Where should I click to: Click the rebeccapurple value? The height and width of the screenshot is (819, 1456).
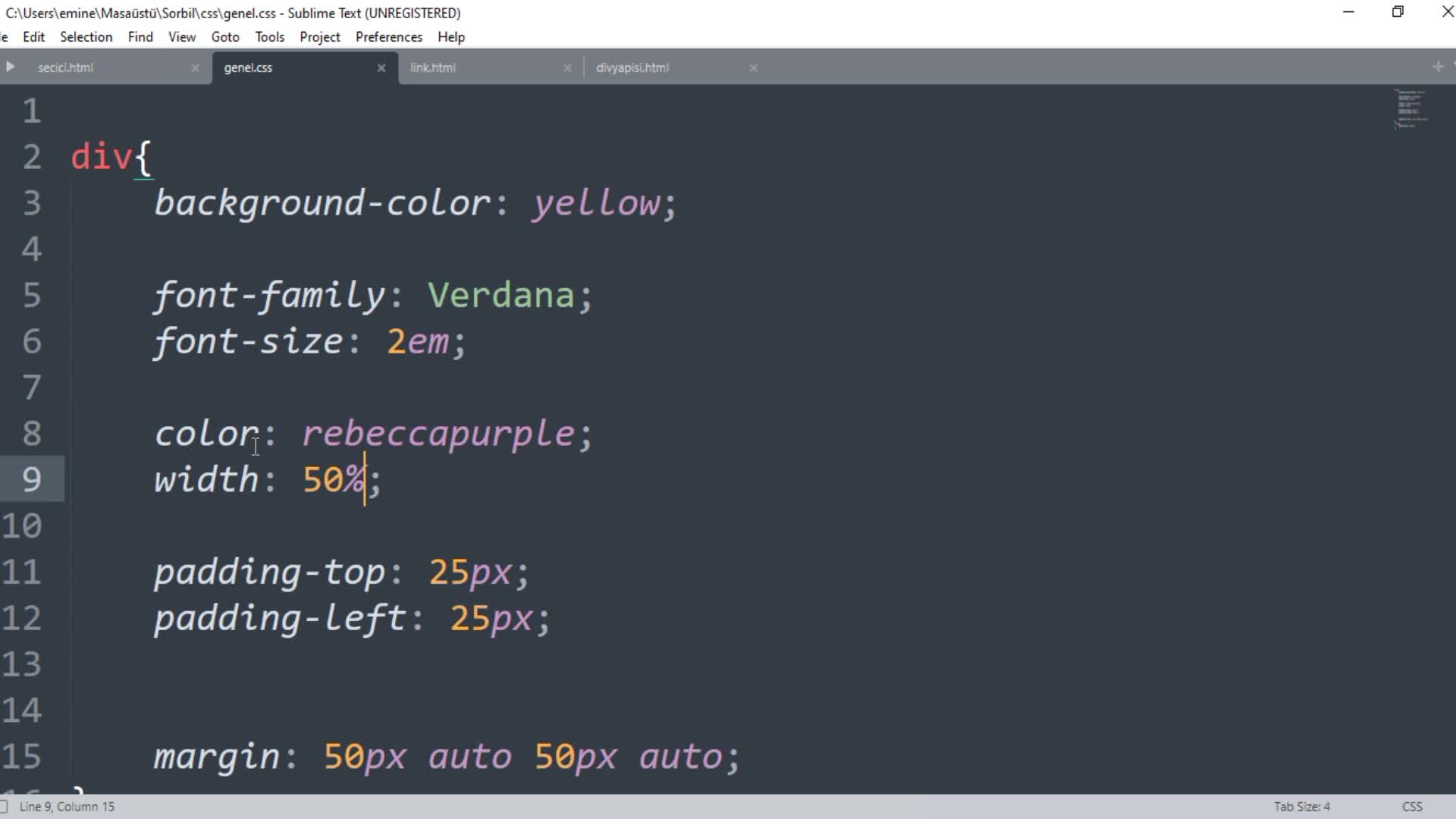coord(438,435)
